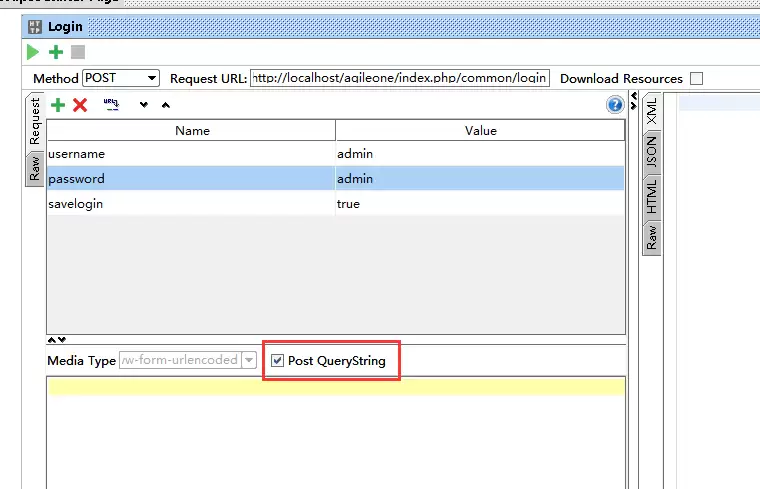Select the username parameter row
Image resolution: width=760 pixels, height=489 pixels.
[x=336, y=154]
